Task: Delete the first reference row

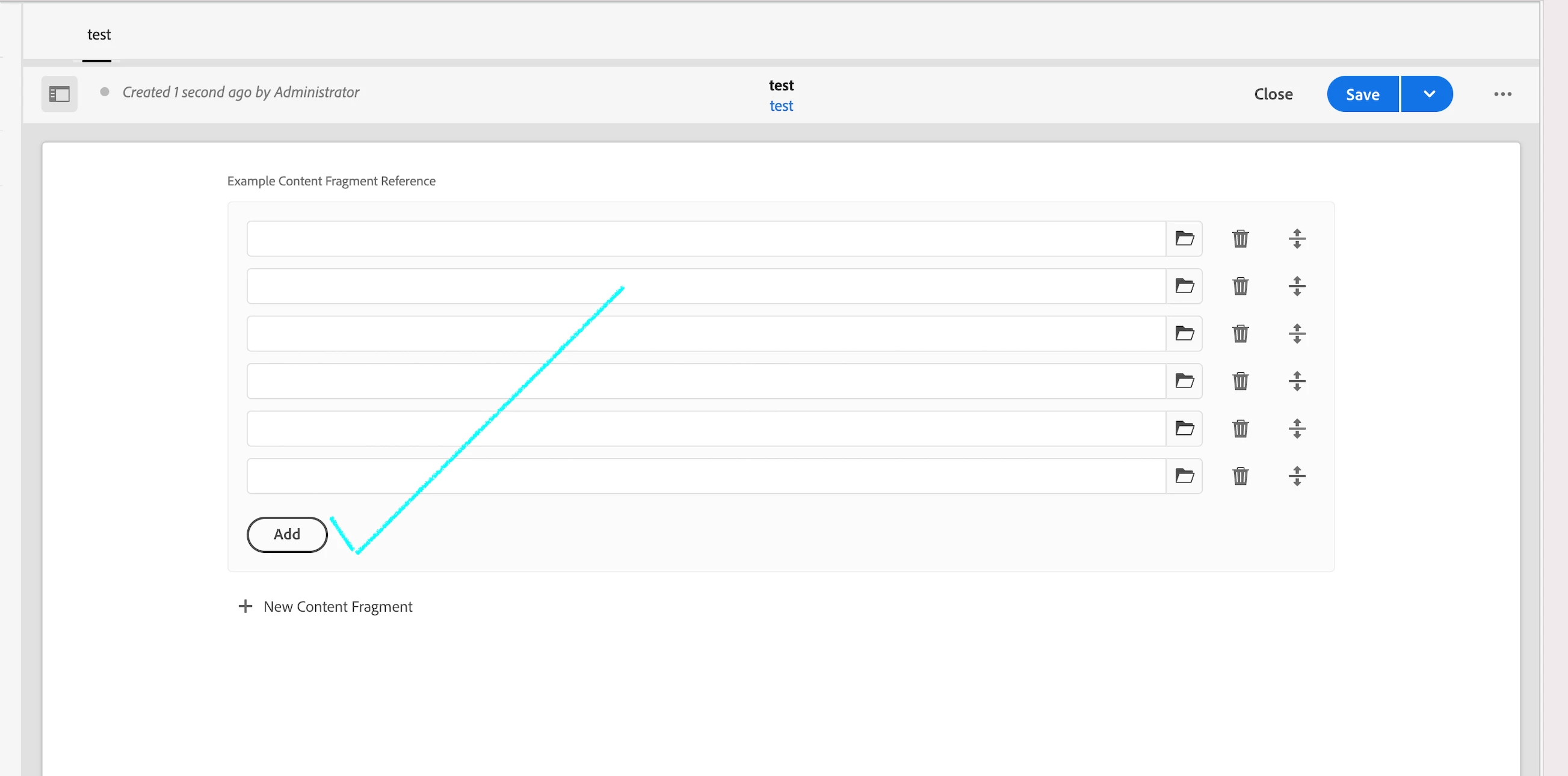Action: [1240, 239]
